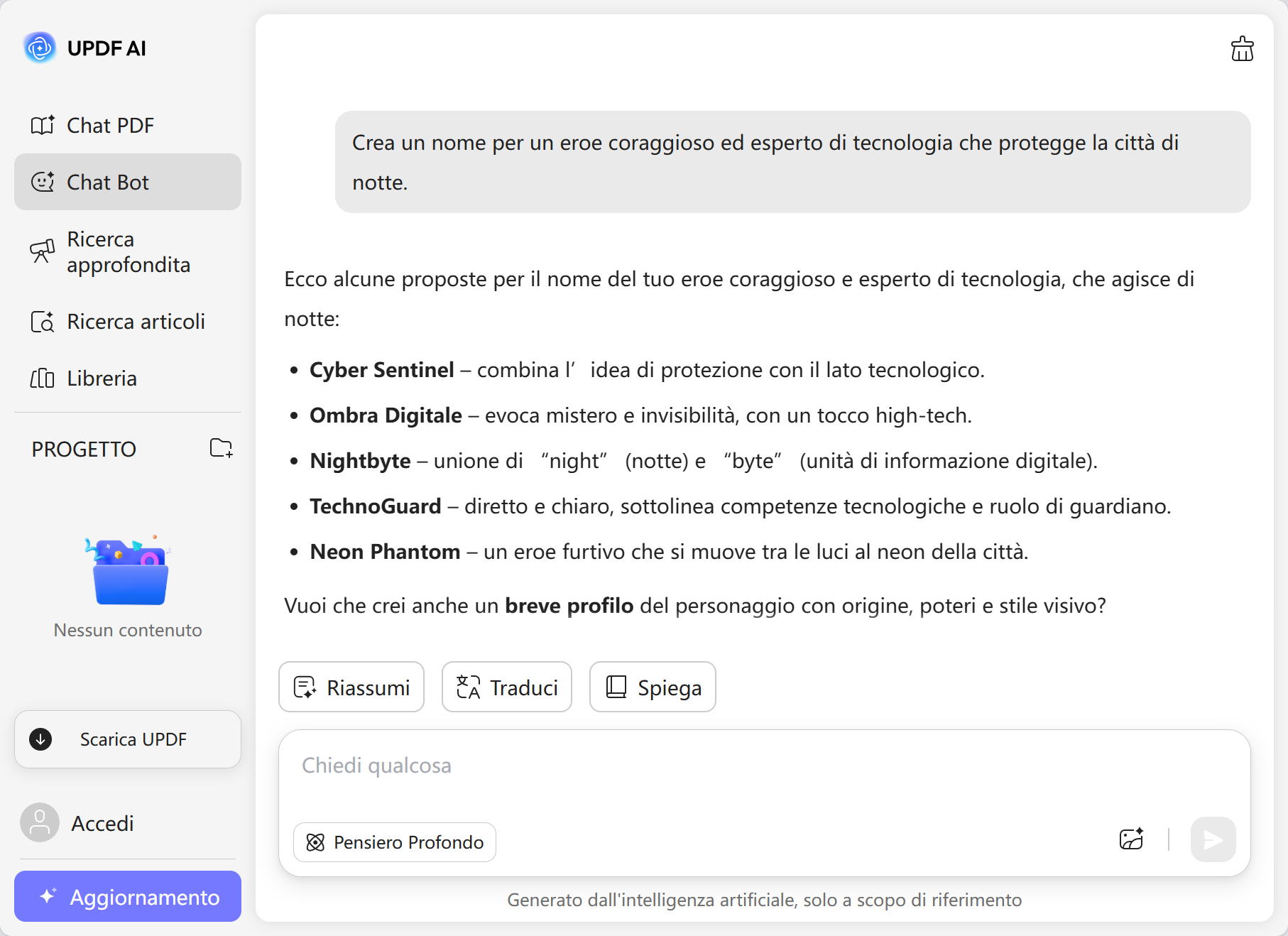The height and width of the screenshot is (936, 1288).
Task: Click Accedi to sign in
Action: 102,823
